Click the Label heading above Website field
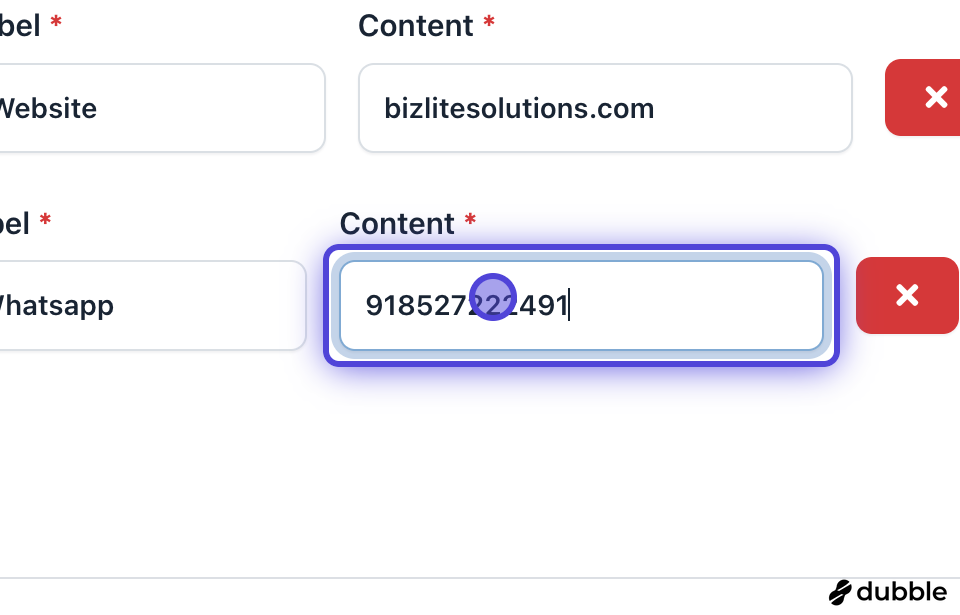960x615 pixels. 20,25
